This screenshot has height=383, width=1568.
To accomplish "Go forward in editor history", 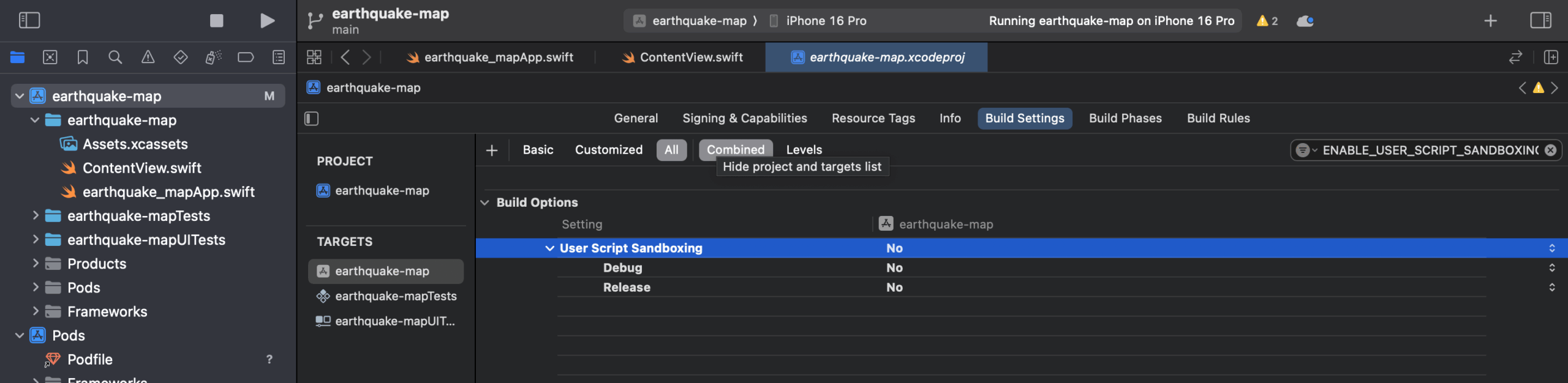I will coord(366,57).
